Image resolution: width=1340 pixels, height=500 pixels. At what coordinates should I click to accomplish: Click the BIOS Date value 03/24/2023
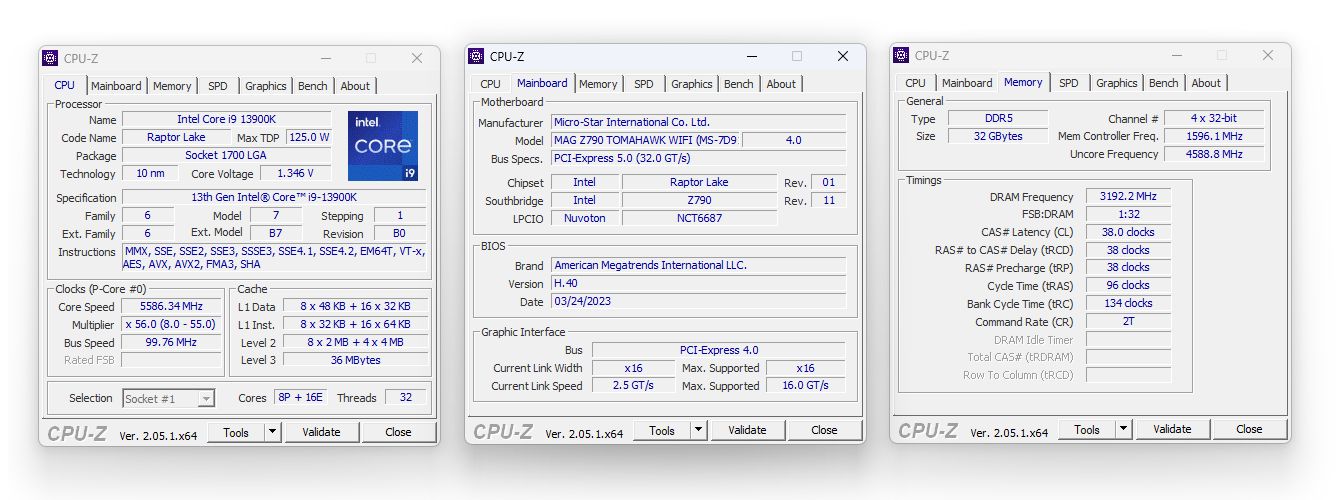point(698,302)
